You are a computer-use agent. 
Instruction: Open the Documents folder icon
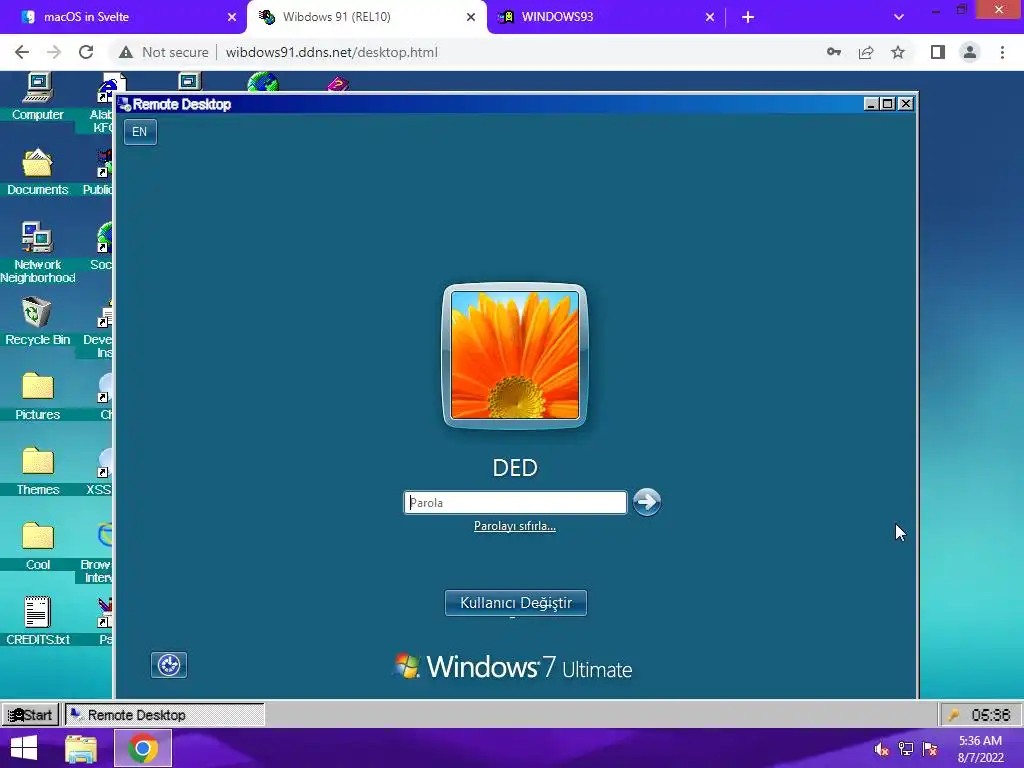(x=37, y=171)
